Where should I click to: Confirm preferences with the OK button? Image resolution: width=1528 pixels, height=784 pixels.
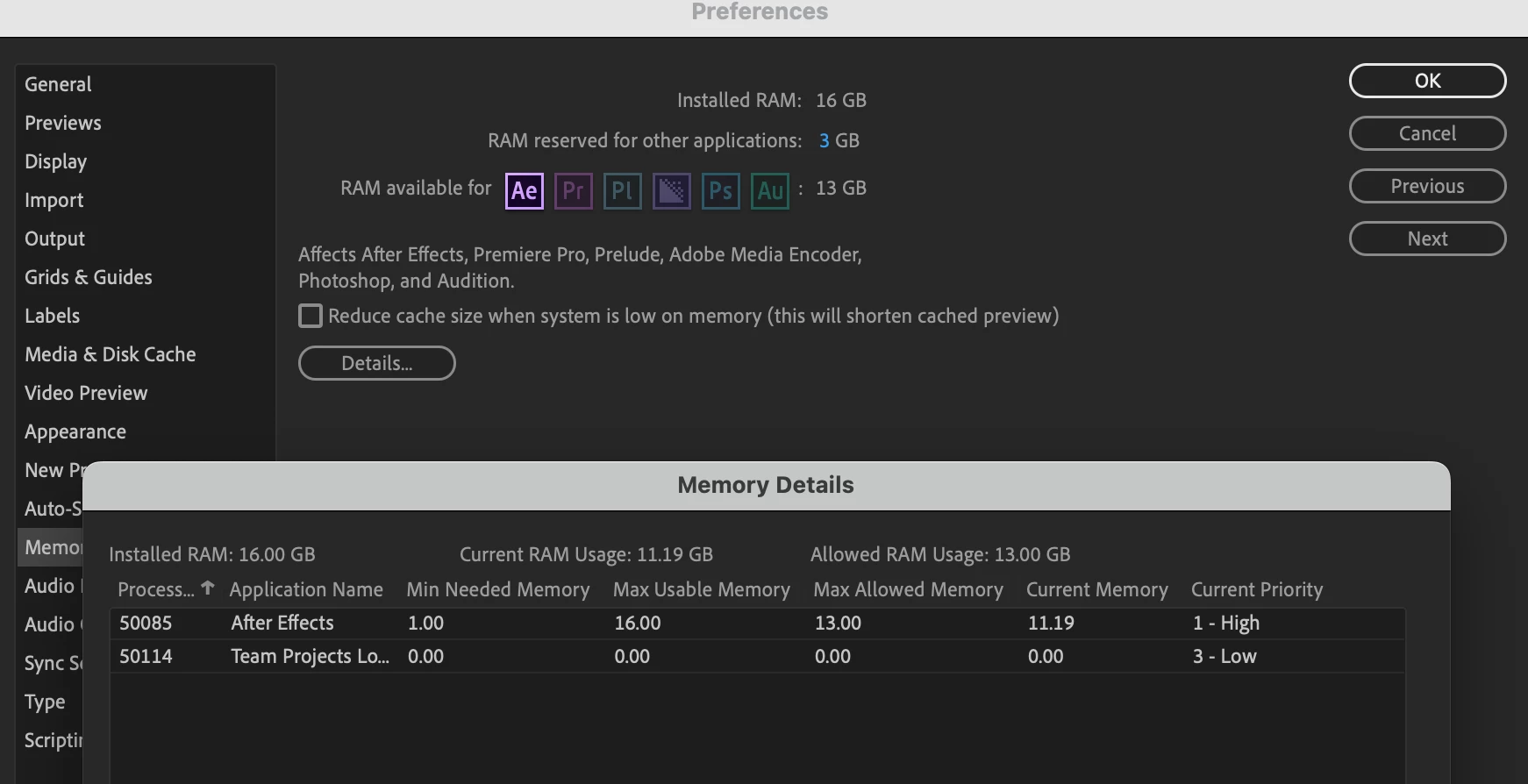1428,81
